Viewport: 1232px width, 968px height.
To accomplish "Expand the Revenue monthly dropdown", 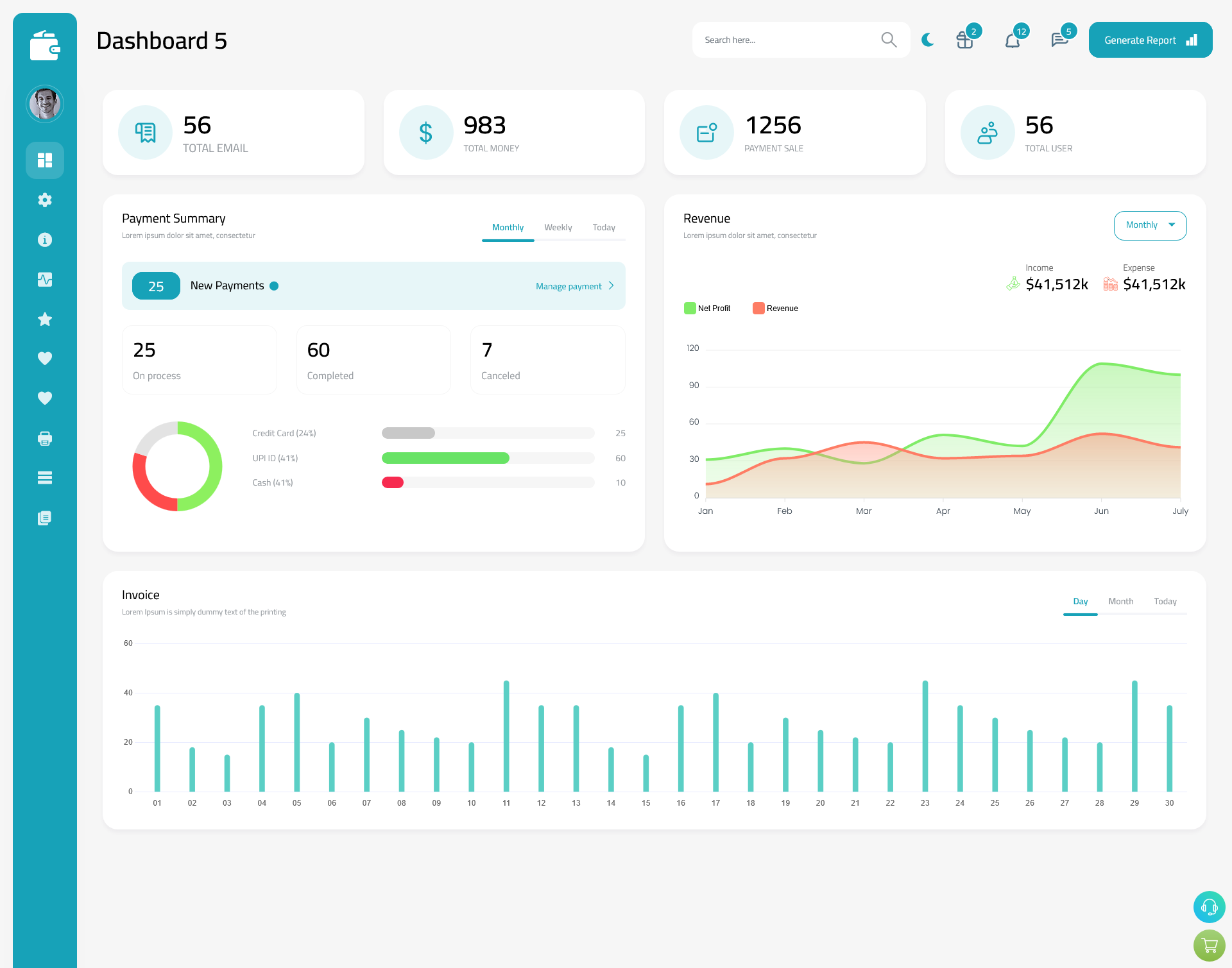I will point(1149,225).
